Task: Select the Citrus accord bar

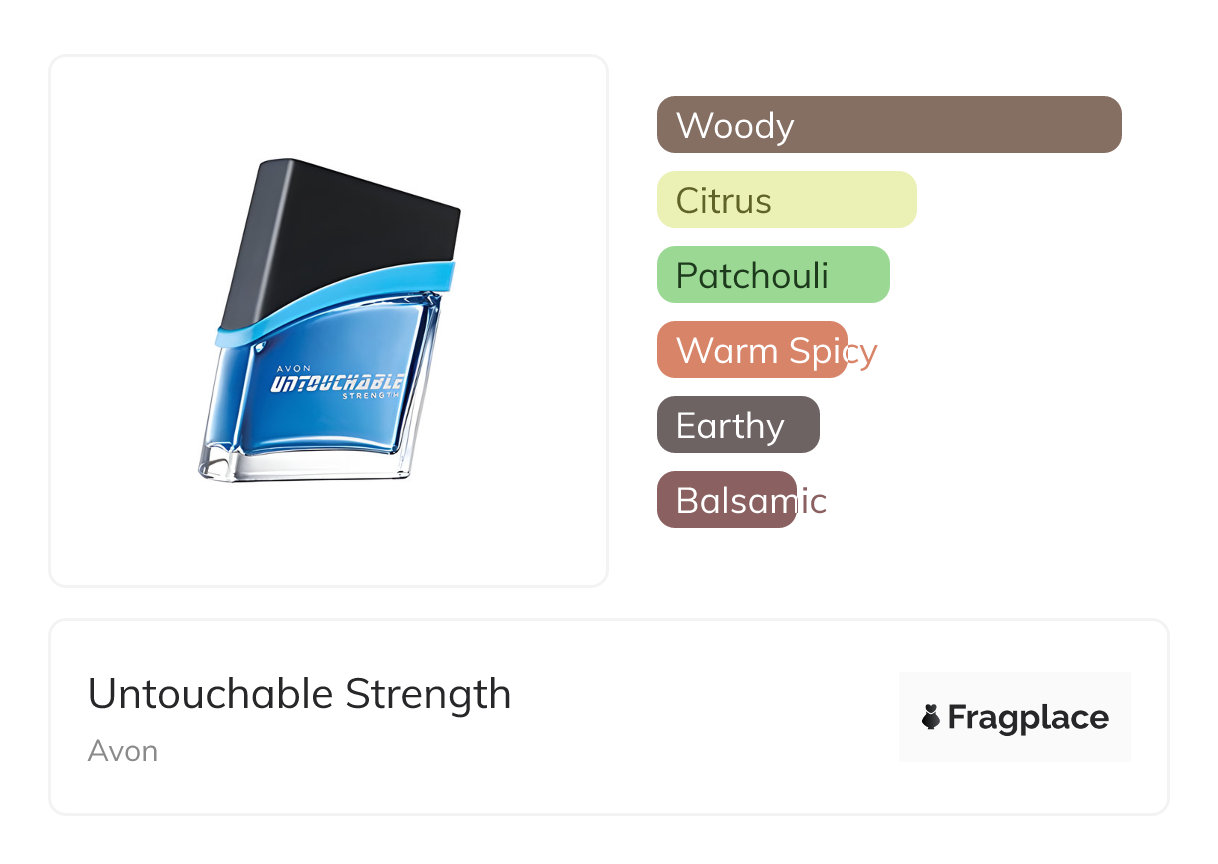Action: click(787, 200)
